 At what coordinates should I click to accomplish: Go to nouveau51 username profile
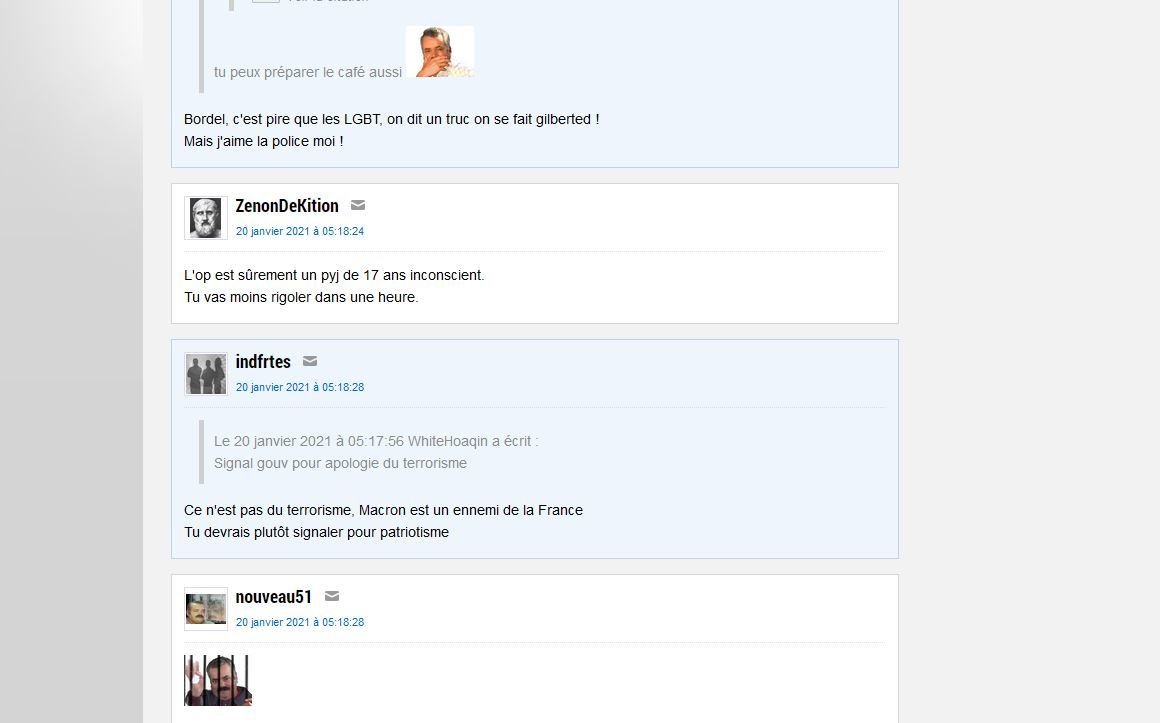pyautogui.click(x=274, y=596)
